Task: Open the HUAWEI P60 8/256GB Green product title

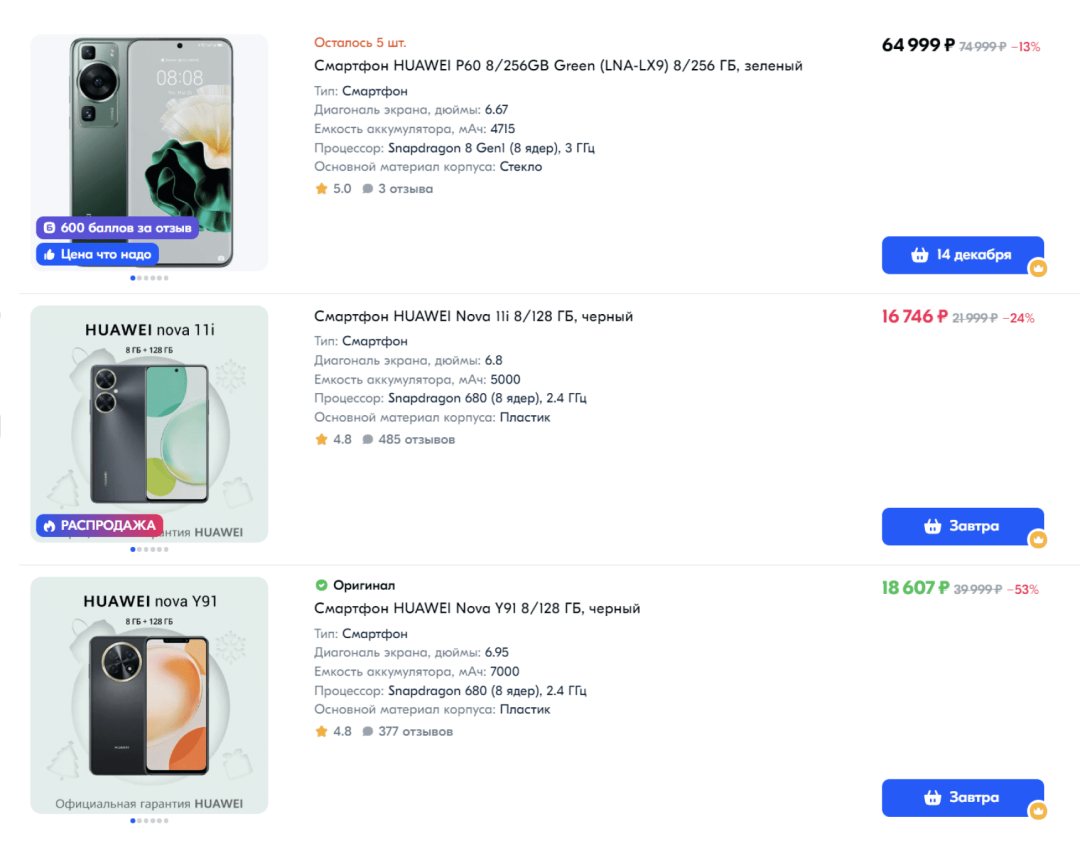Action: (558, 66)
